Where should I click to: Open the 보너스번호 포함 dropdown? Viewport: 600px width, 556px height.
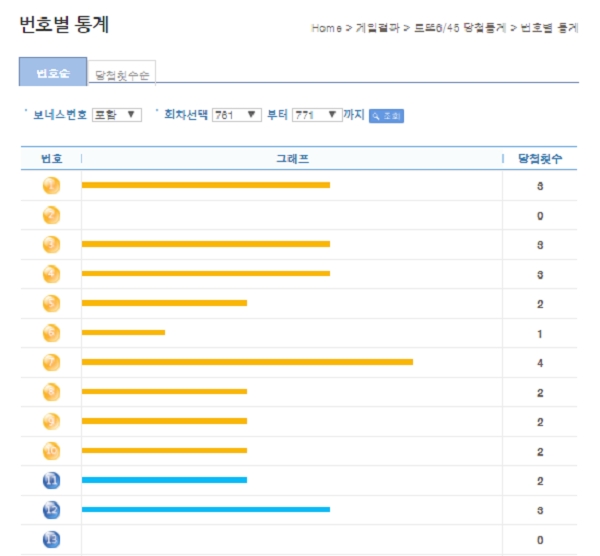(117, 115)
